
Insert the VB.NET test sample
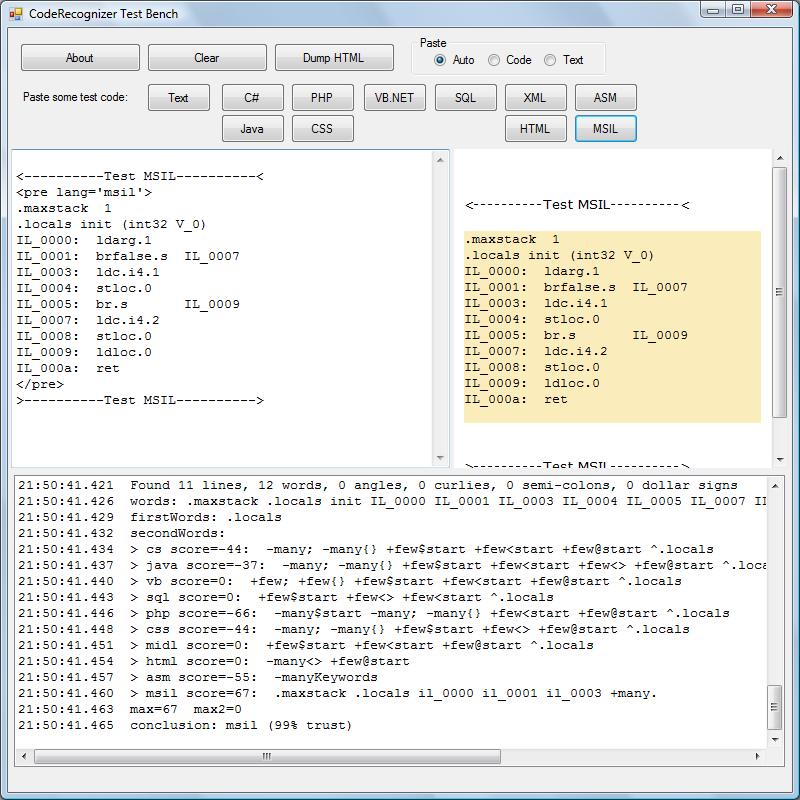click(x=394, y=98)
